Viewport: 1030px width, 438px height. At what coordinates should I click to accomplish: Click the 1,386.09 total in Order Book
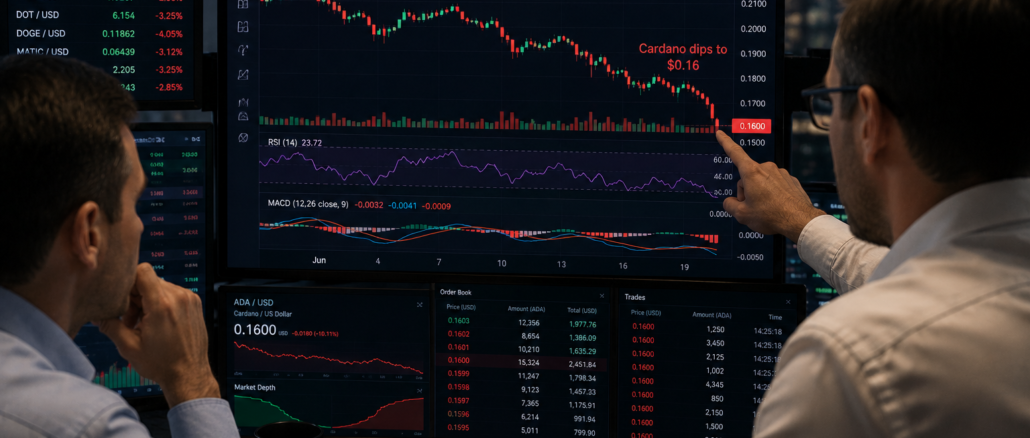click(x=583, y=338)
